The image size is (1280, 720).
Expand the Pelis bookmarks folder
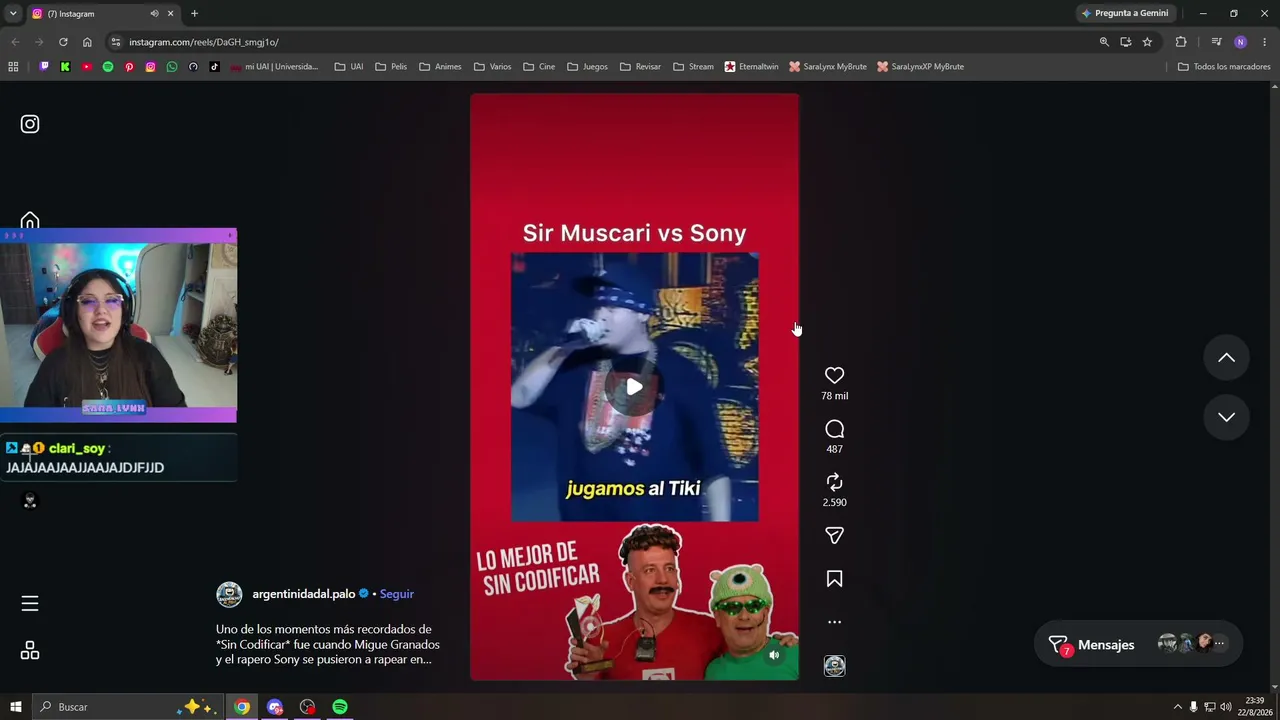391,67
